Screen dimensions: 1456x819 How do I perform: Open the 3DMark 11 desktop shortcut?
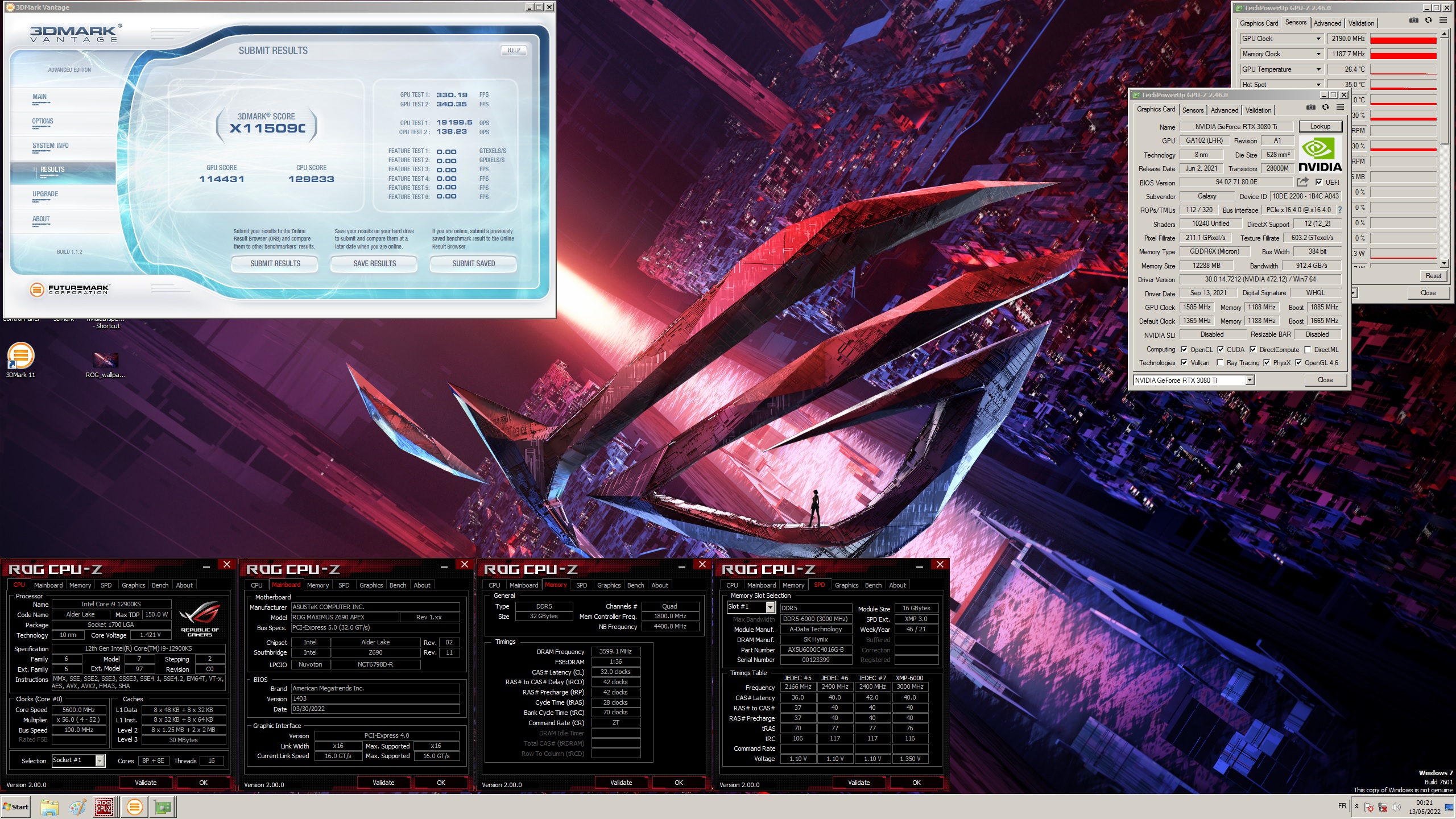pos(20,361)
